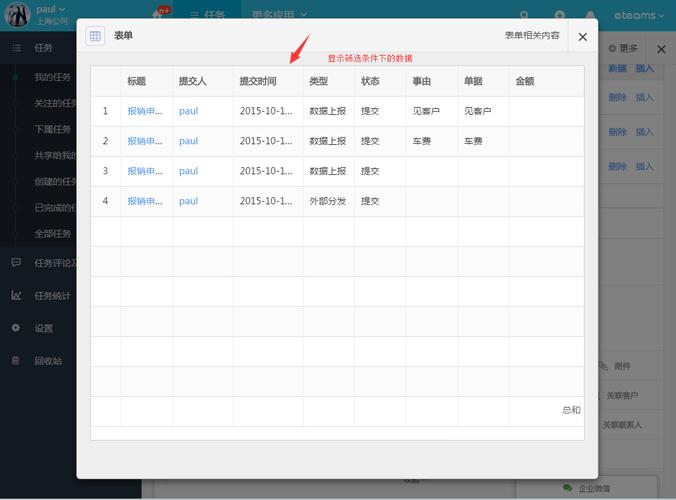Open 任务统计 in sidebar
The image size is (676, 500).
(53, 296)
